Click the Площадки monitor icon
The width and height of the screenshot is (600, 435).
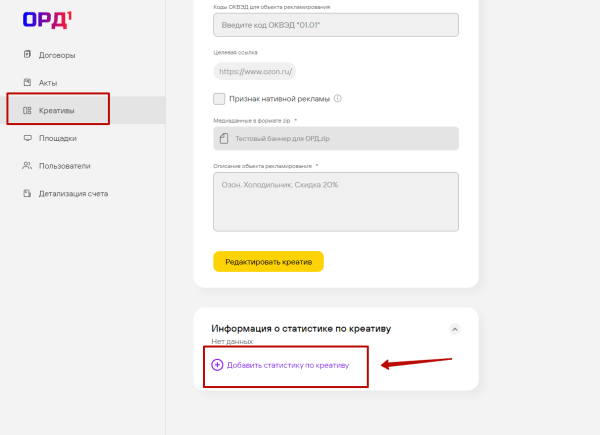point(27,138)
